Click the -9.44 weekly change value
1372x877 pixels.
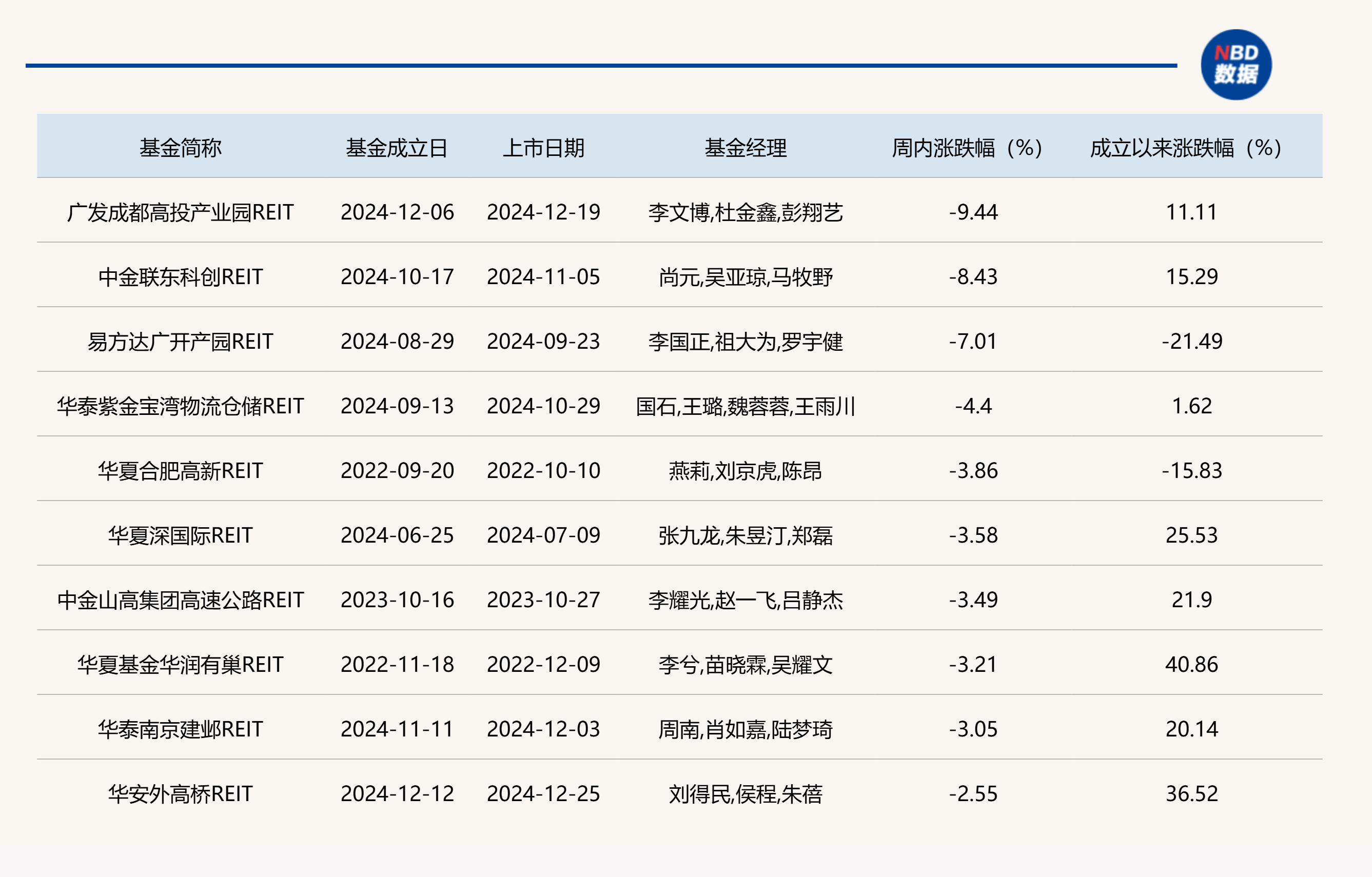pyautogui.click(x=973, y=212)
